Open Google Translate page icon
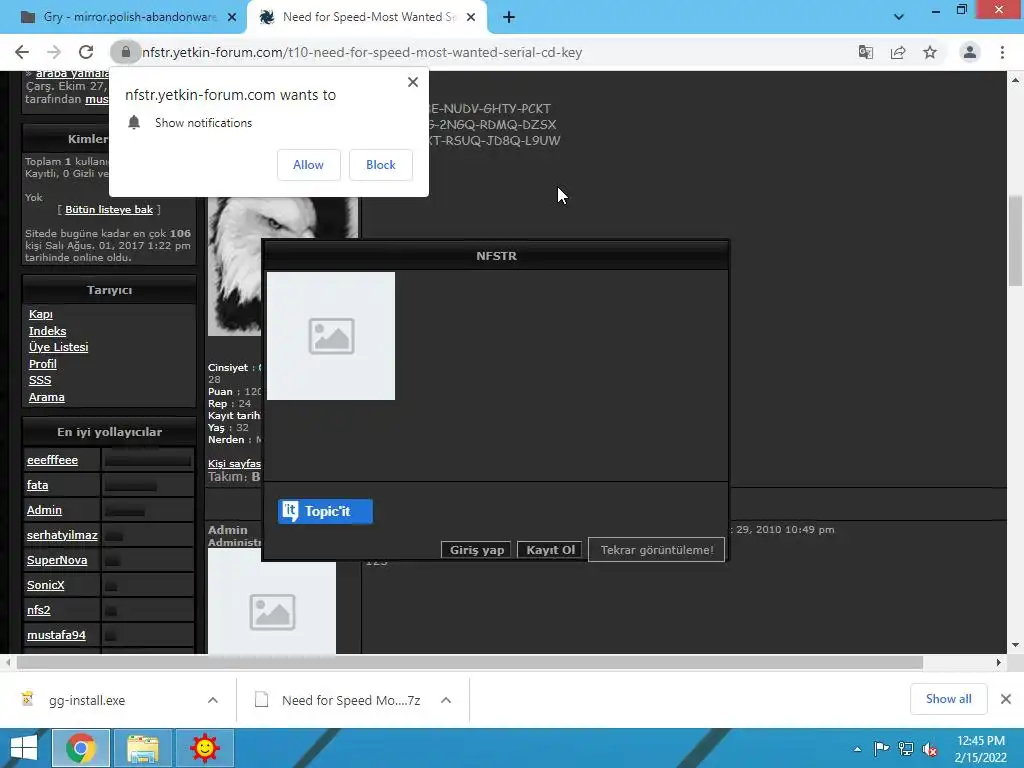Screen dimensions: 1024x768 pyautogui.click(x=866, y=52)
